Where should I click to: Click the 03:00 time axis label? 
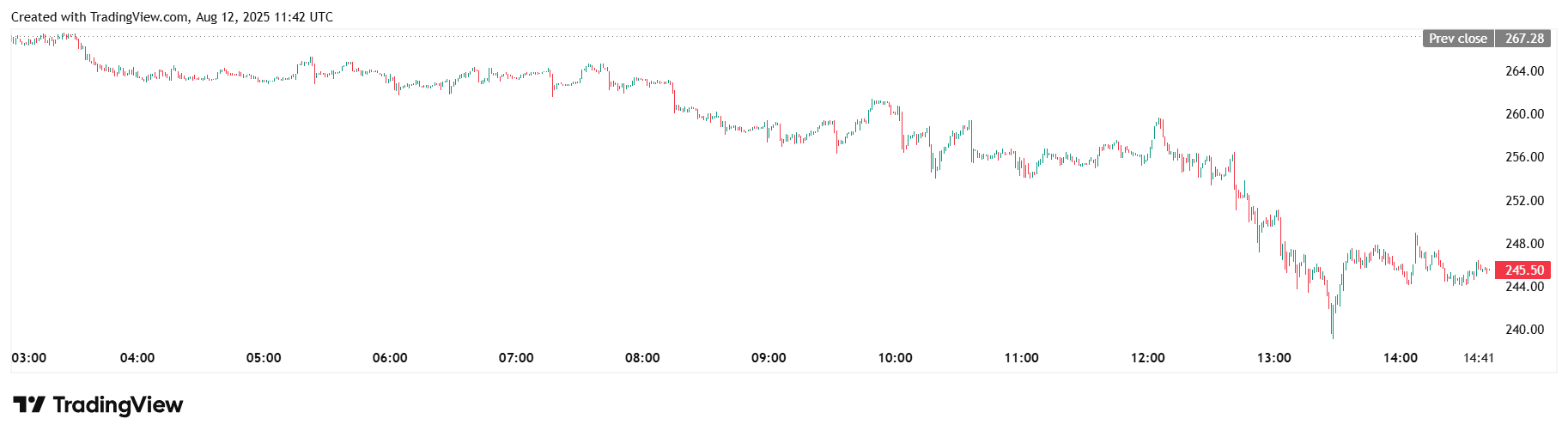click(x=29, y=358)
